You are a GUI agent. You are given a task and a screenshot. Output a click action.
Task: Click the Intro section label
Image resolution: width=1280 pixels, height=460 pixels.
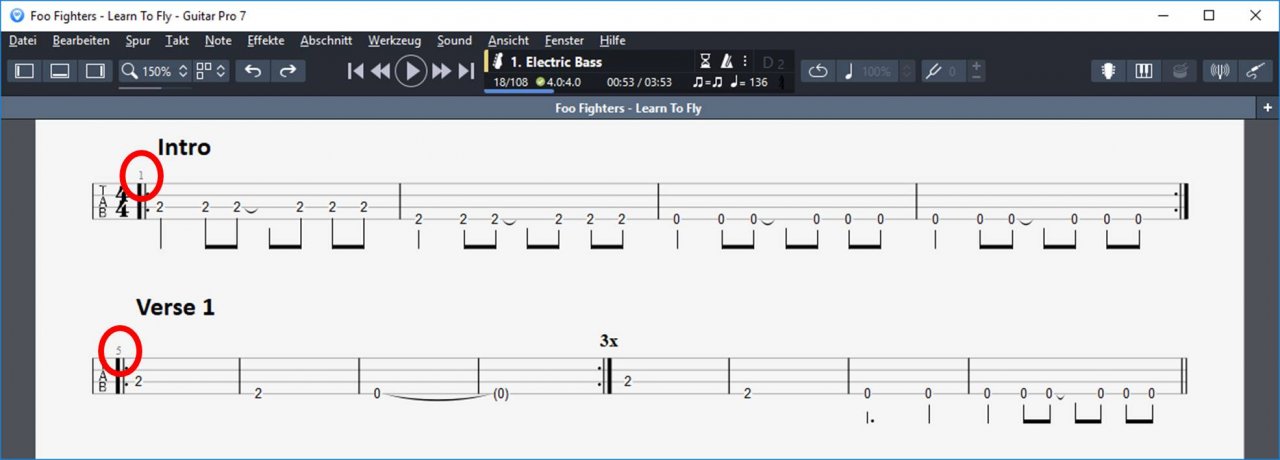point(184,147)
